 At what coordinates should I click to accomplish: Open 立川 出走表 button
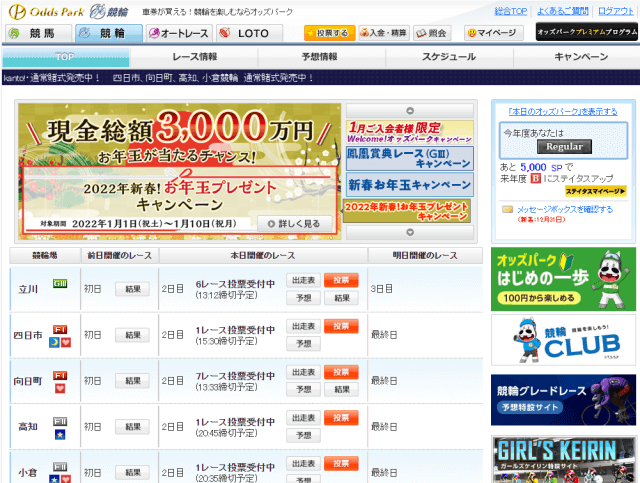pyautogui.click(x=303, y=280)
